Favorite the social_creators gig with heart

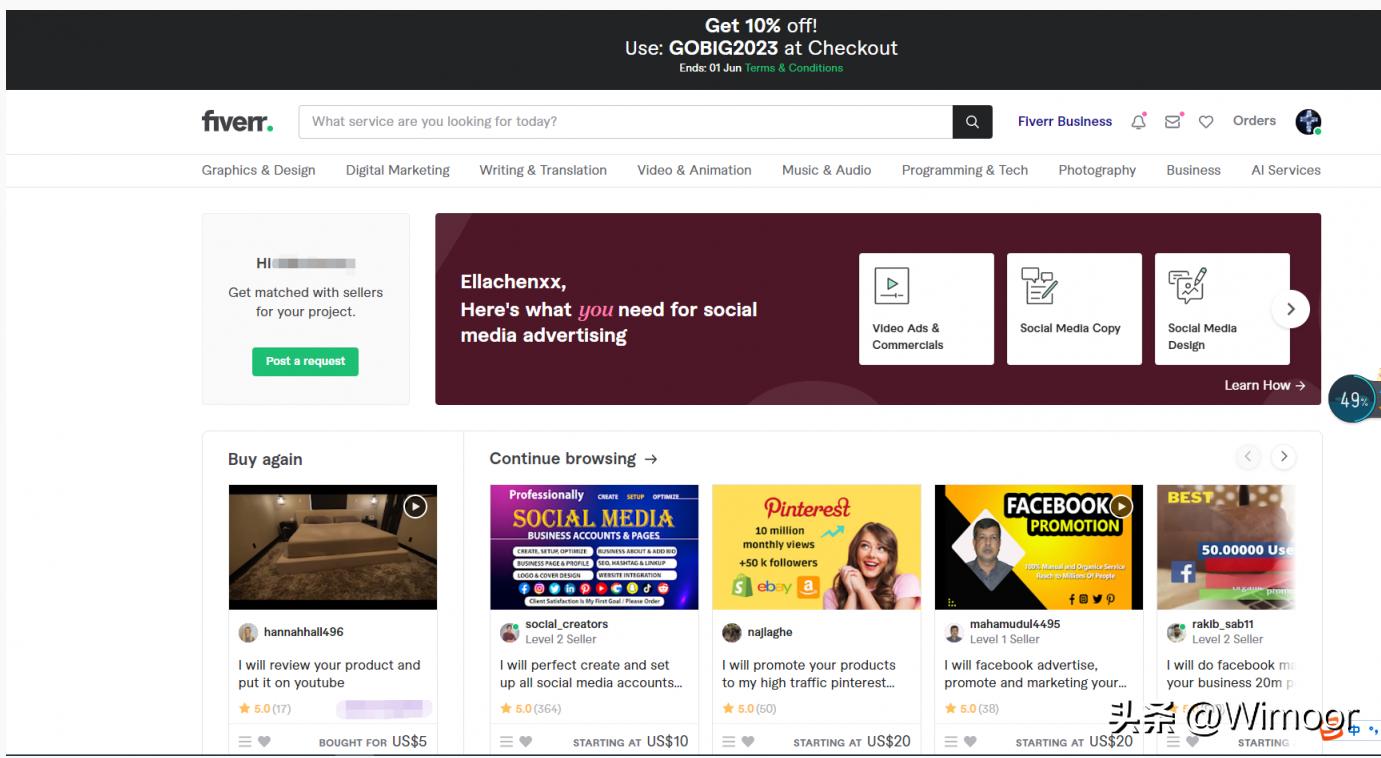point(526,742)
